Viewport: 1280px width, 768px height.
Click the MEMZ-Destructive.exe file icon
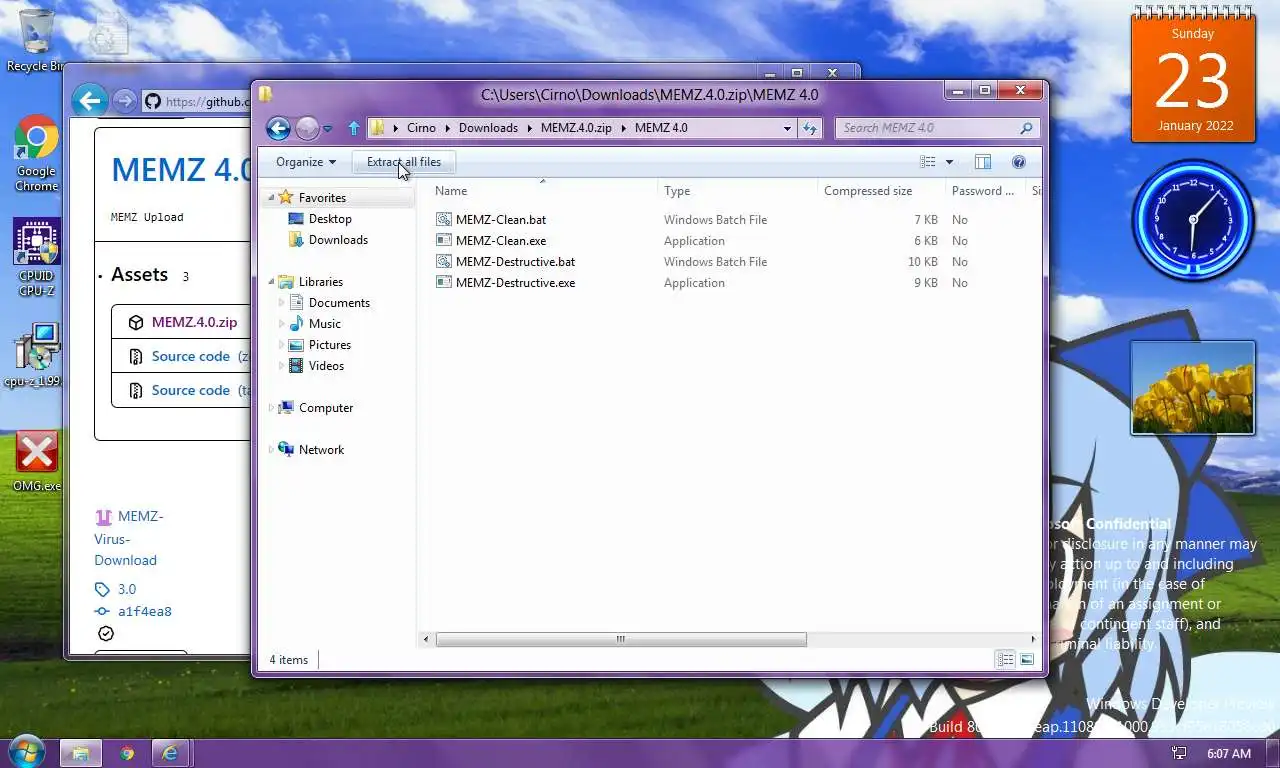444,283
